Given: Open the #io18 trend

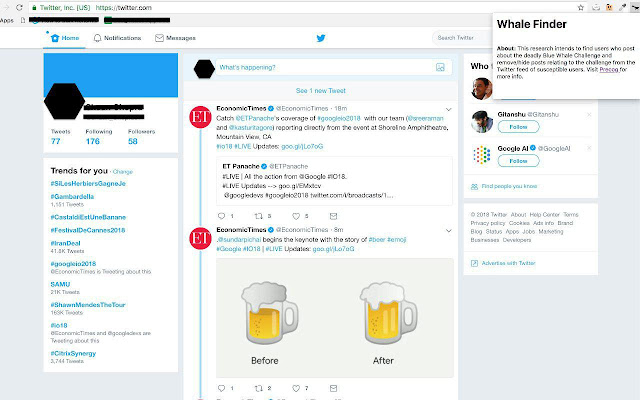Looking at the screenshot, I should pos(59,325).
